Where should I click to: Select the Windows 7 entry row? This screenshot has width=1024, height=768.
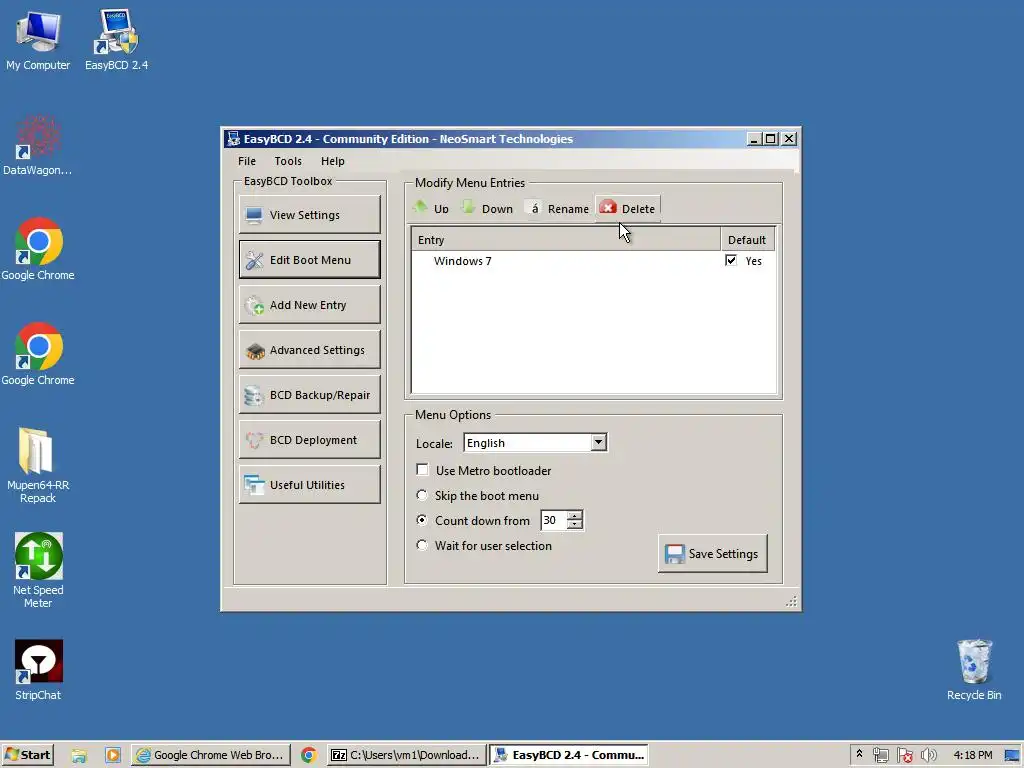(x=593, y=261)
